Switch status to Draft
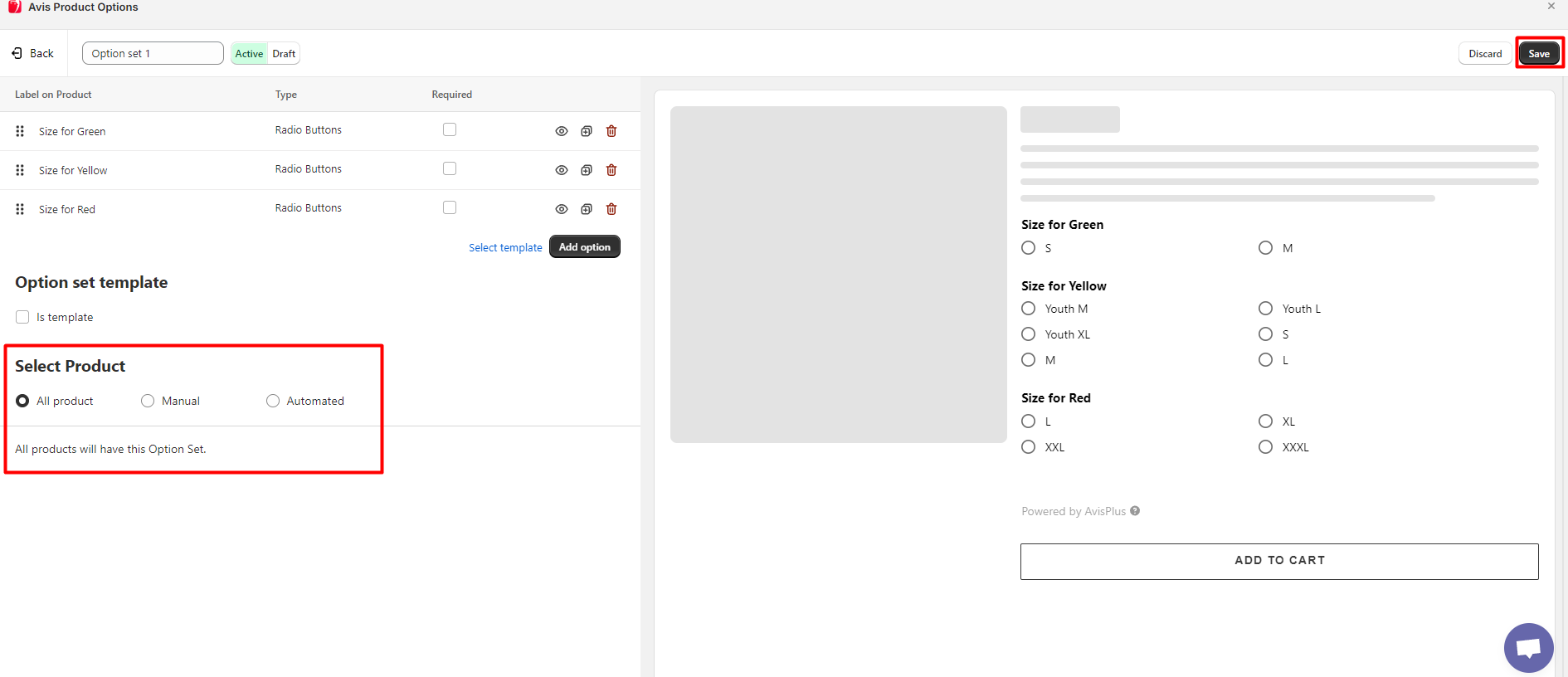 click(x=284, y=54)
